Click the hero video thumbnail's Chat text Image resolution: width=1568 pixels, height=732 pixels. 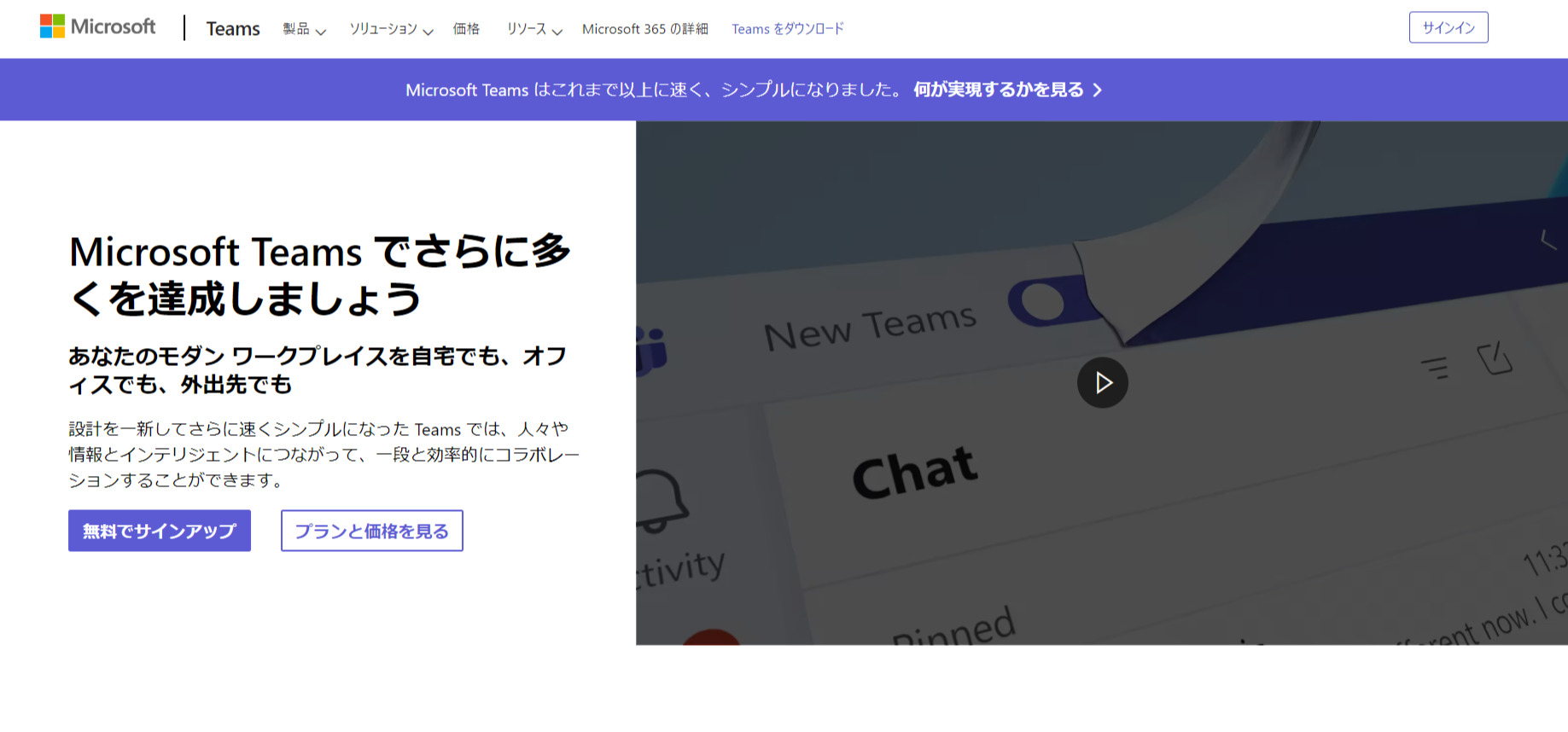[x=915, y=472]
